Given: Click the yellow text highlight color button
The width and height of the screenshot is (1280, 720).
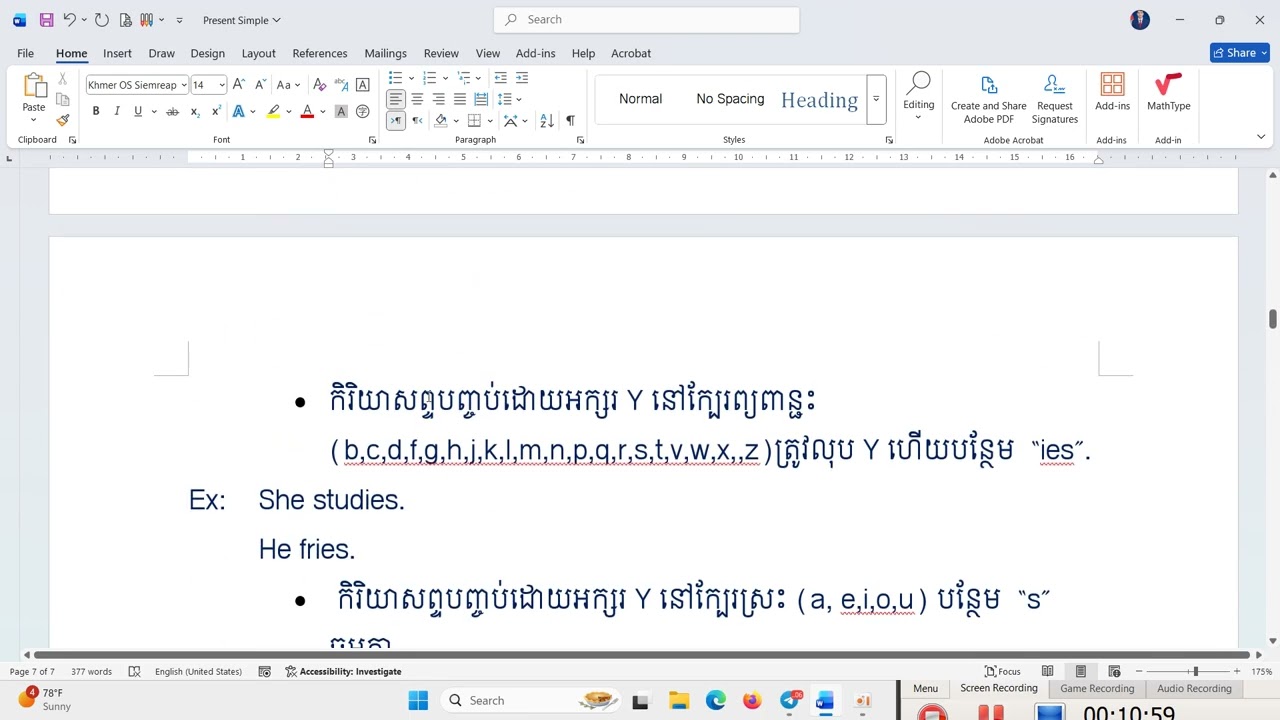Looking at the screenshot, I should tap(273, 111).
